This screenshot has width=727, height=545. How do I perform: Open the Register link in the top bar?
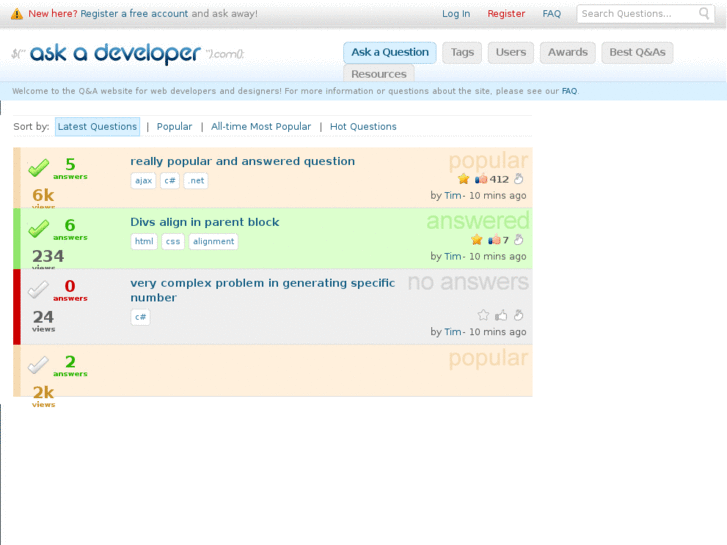(x=506, y=14)
